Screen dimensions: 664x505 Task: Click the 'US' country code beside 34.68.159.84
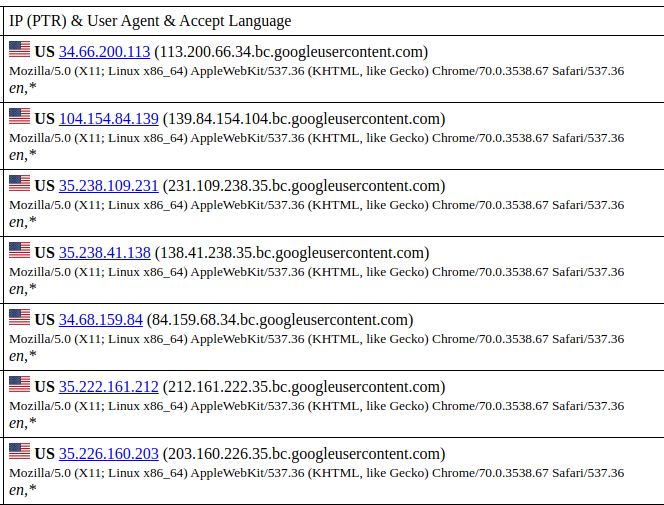coord(44,320)
